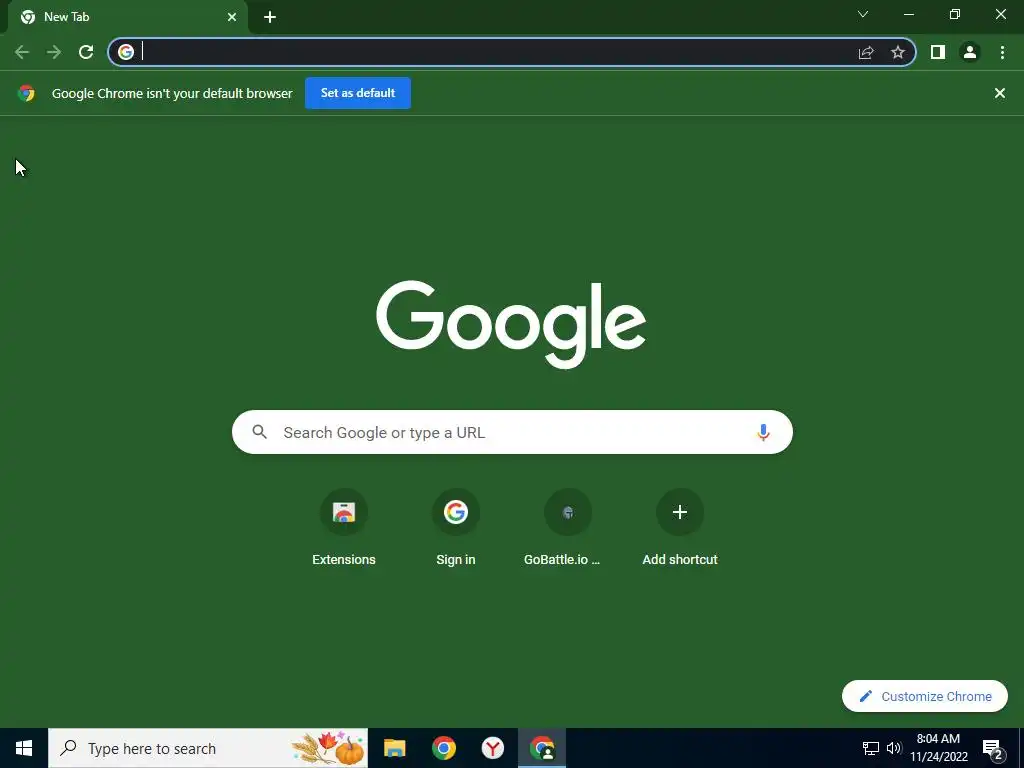Open the Sign in shortcut

pos(456,528)
